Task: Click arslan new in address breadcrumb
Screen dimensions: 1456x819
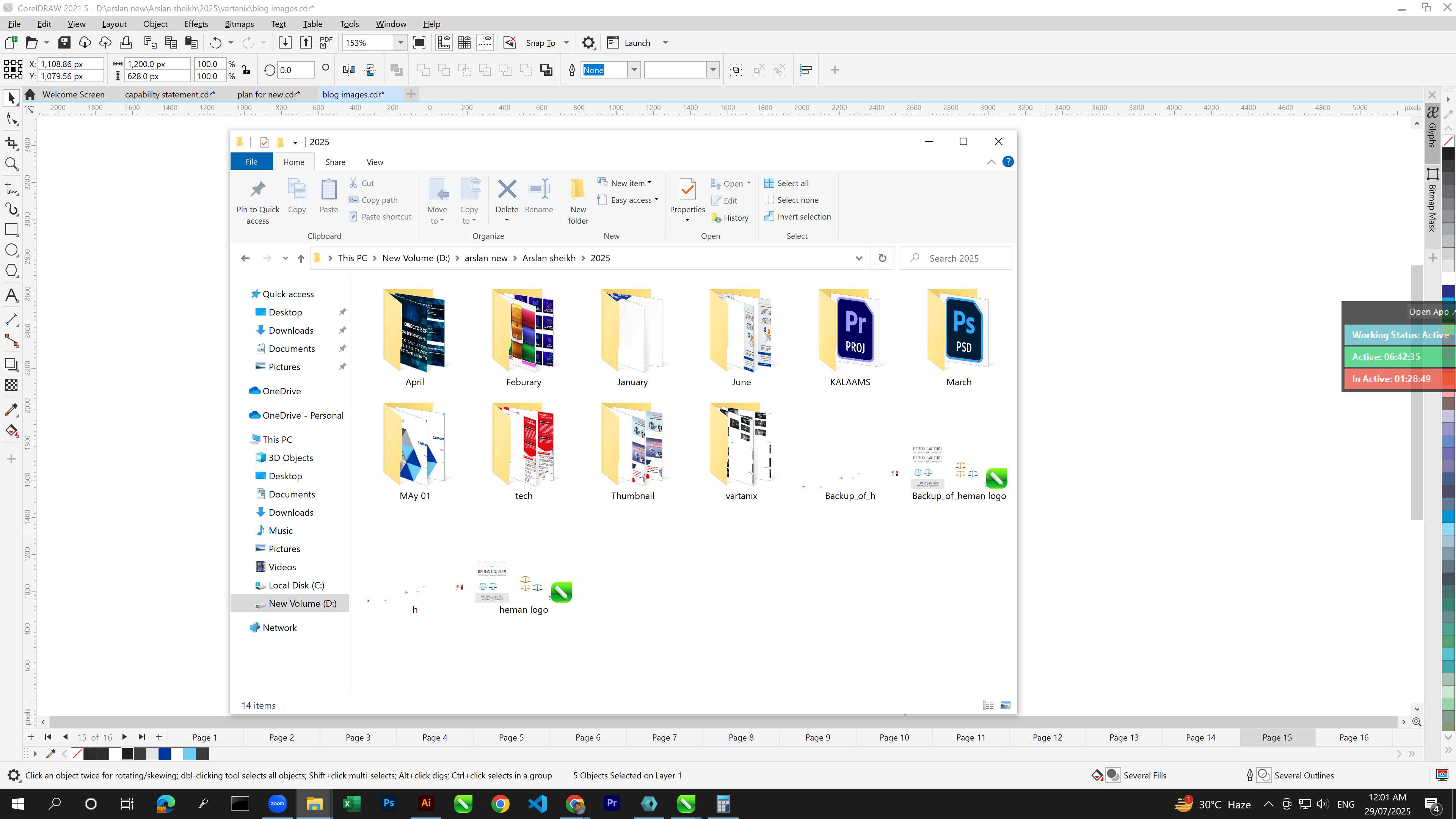Action: click(486, 258)
